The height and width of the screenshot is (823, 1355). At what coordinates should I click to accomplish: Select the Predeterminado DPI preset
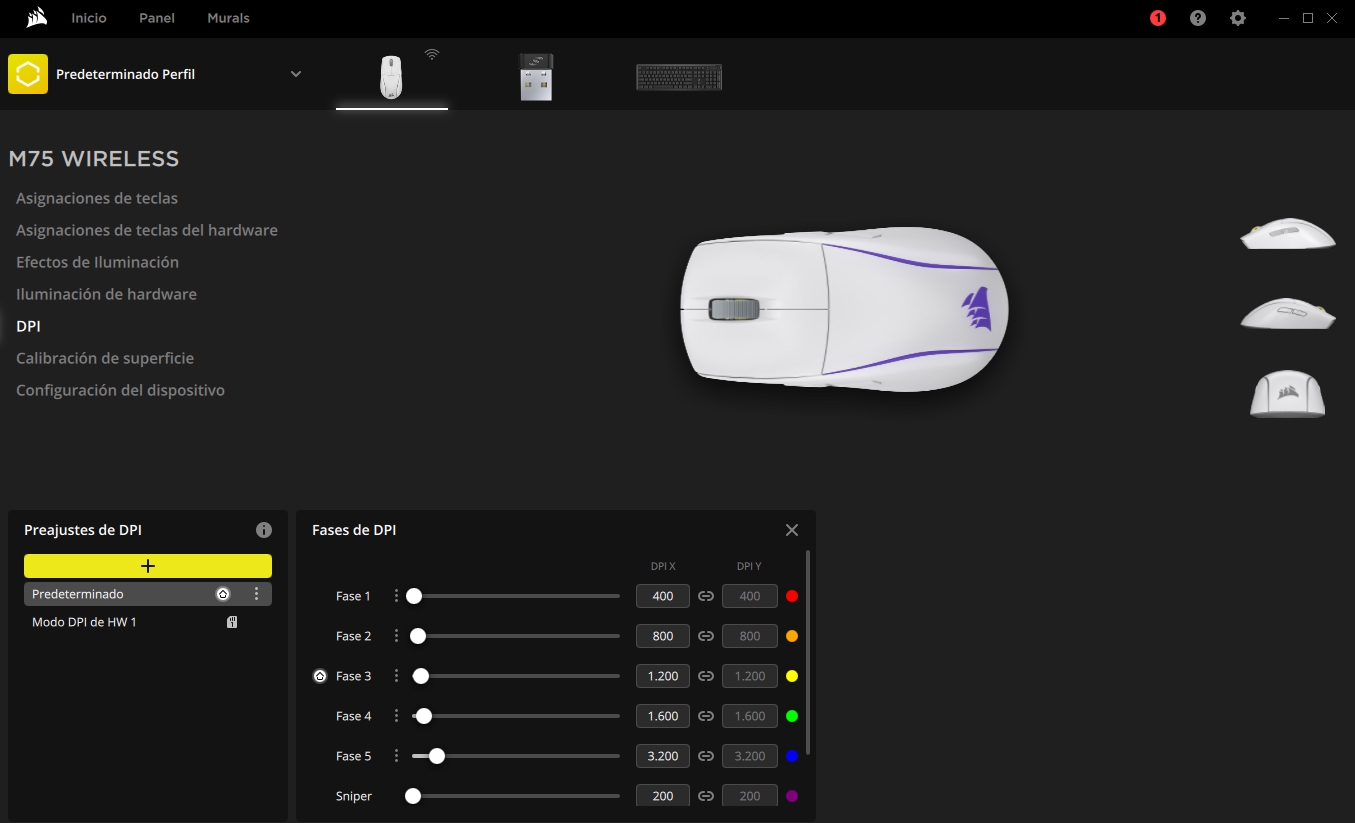click(148, 594)
